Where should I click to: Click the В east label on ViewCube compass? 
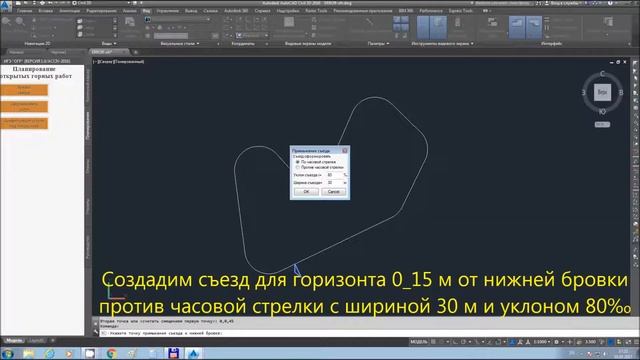621,93
